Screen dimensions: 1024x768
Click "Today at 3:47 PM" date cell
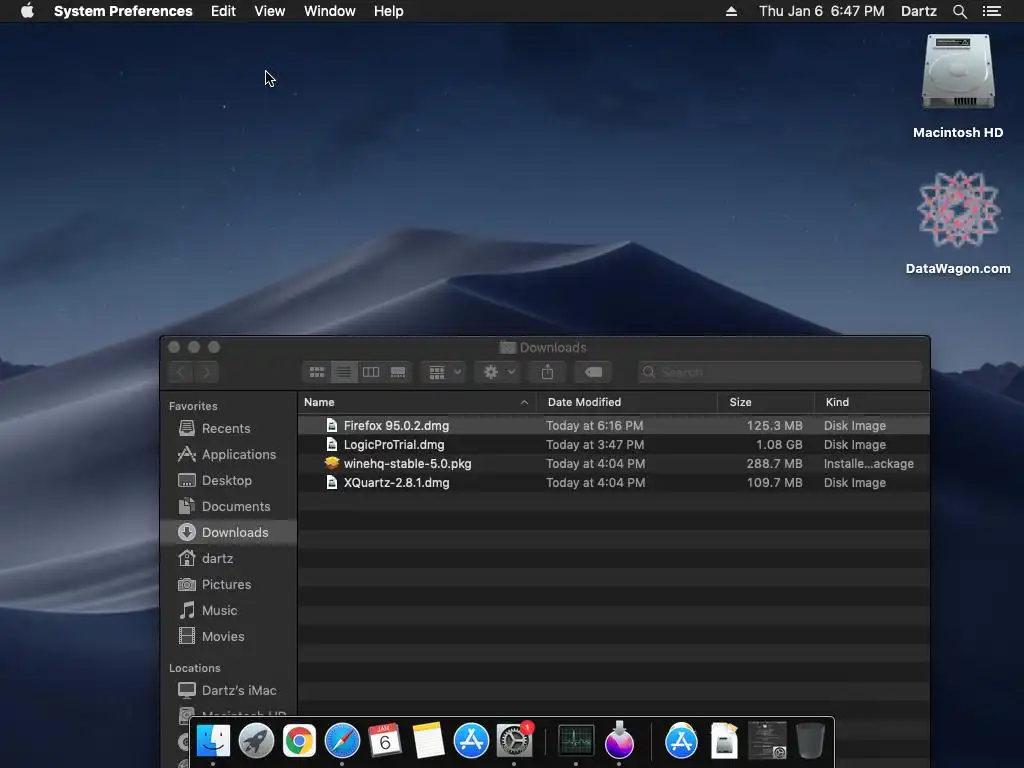595,445
